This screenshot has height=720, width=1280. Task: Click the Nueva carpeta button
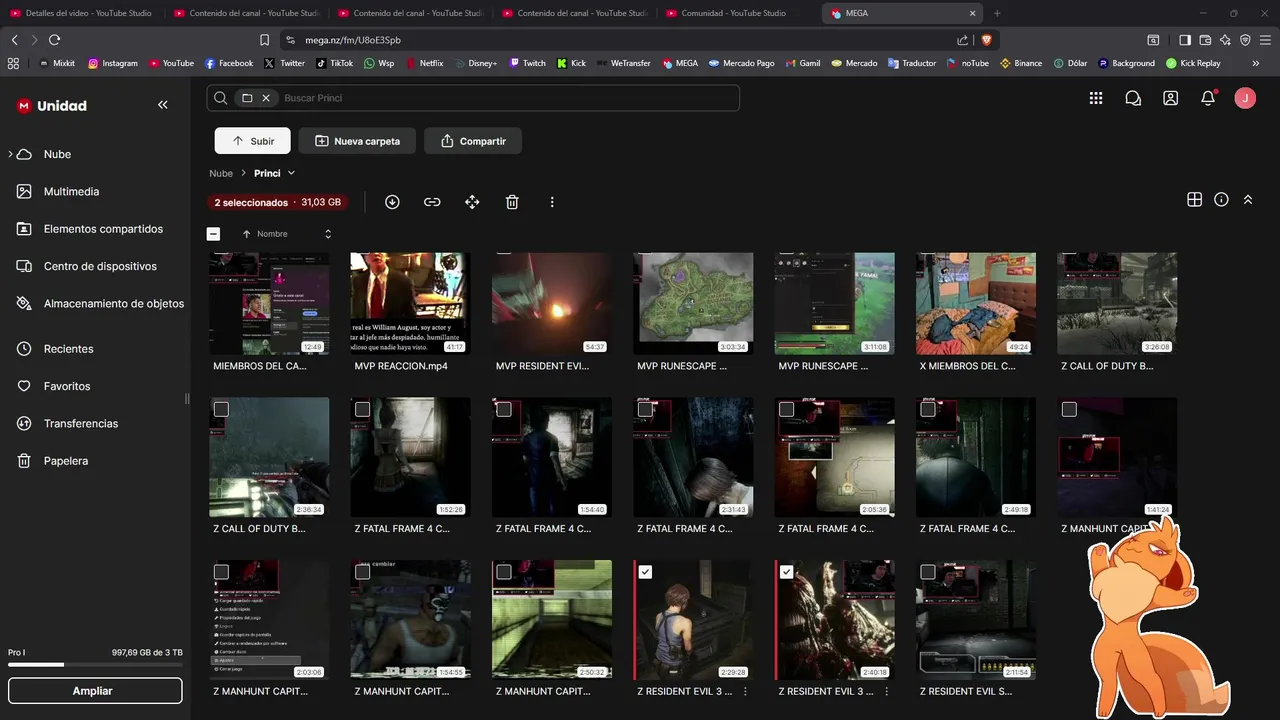coord(357,141)
